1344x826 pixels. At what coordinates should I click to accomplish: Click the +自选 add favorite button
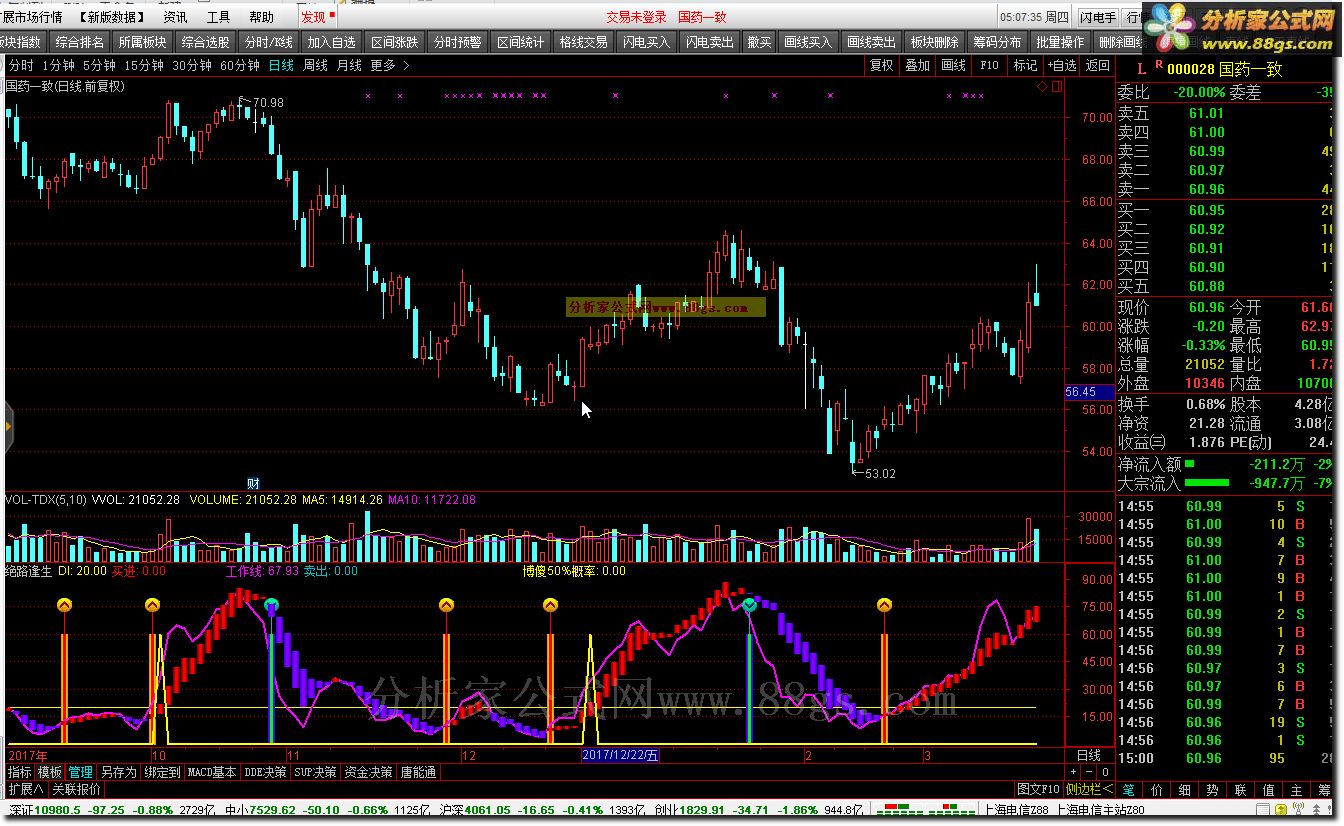[x=1061, y=66]
